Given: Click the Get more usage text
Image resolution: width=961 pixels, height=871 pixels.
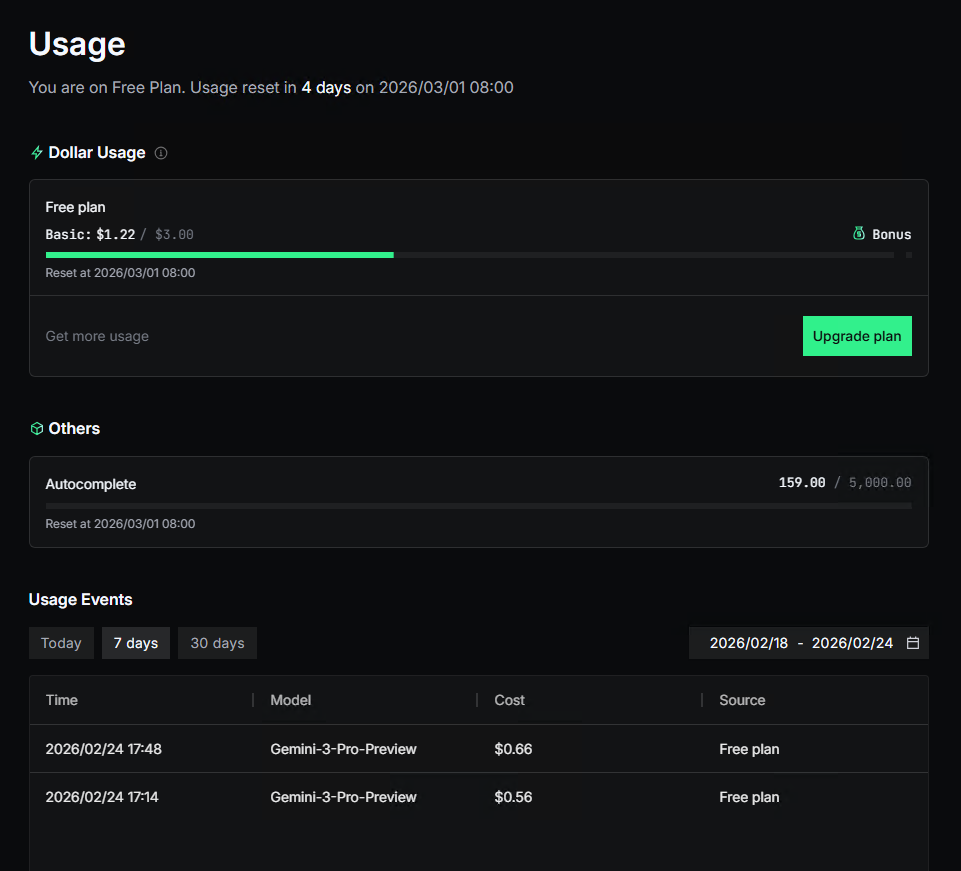Looking at the screenshot, I should (97, 336).
